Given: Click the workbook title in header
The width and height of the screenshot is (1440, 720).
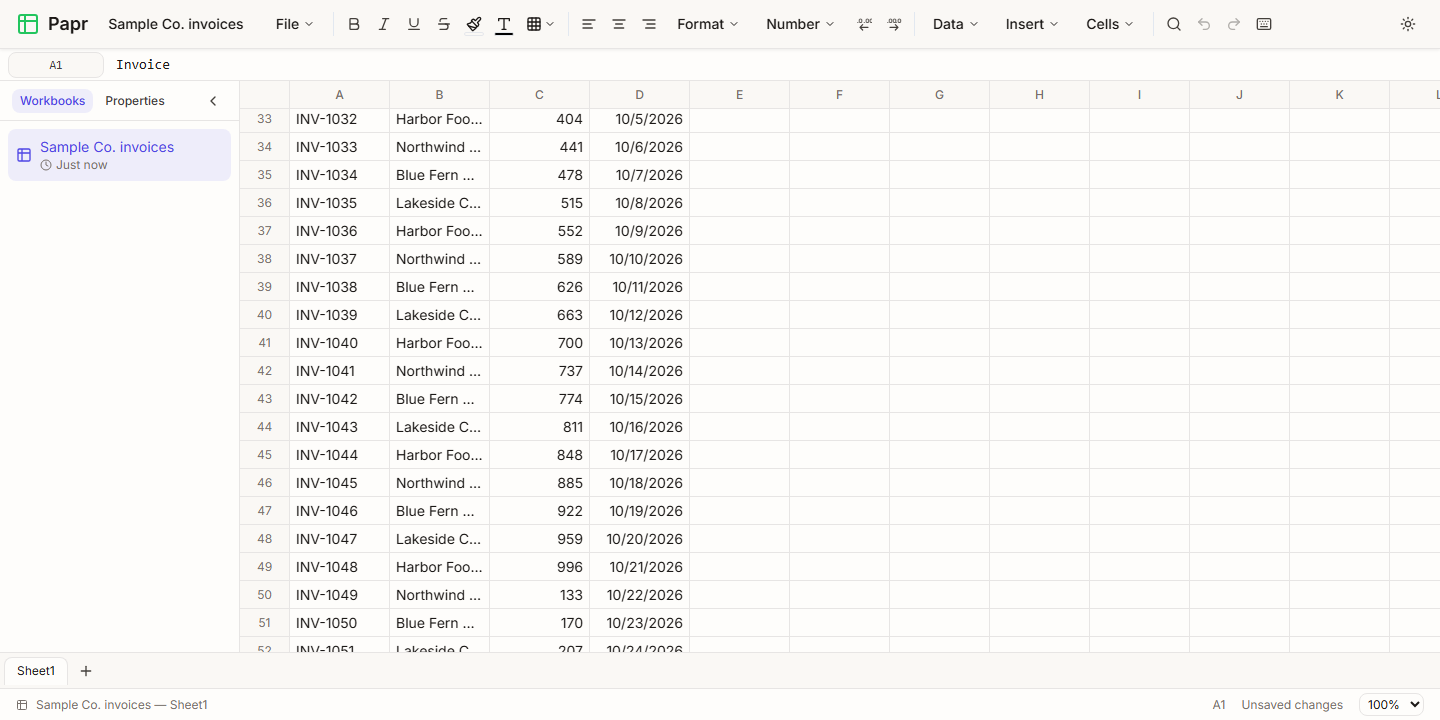Looking at the screenshot, I should pyautogui.click(x=176, y=24).
